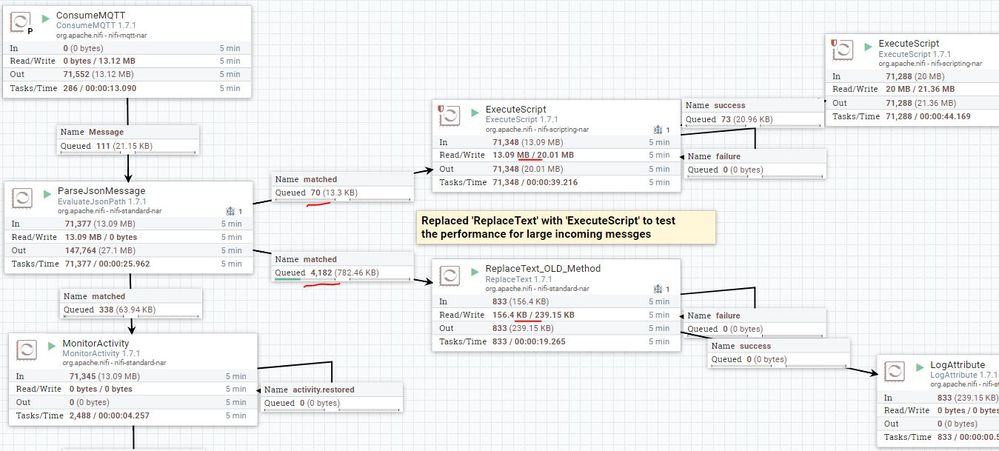Select the matched connection with 4,182 queued
The height and width of the screenshot is (451, 999).
343,266
